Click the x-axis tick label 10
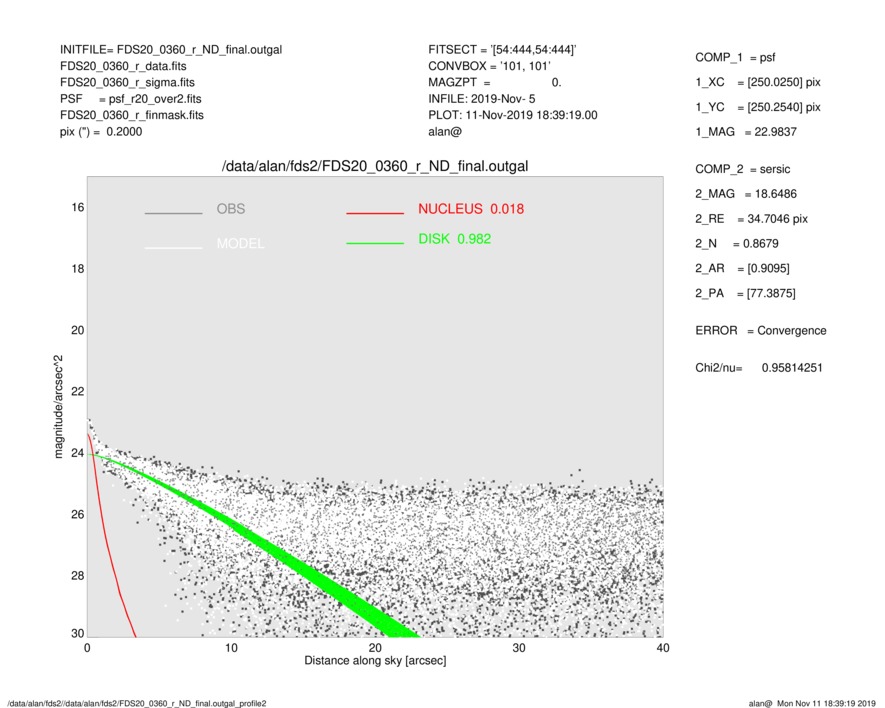 point(231,648)
